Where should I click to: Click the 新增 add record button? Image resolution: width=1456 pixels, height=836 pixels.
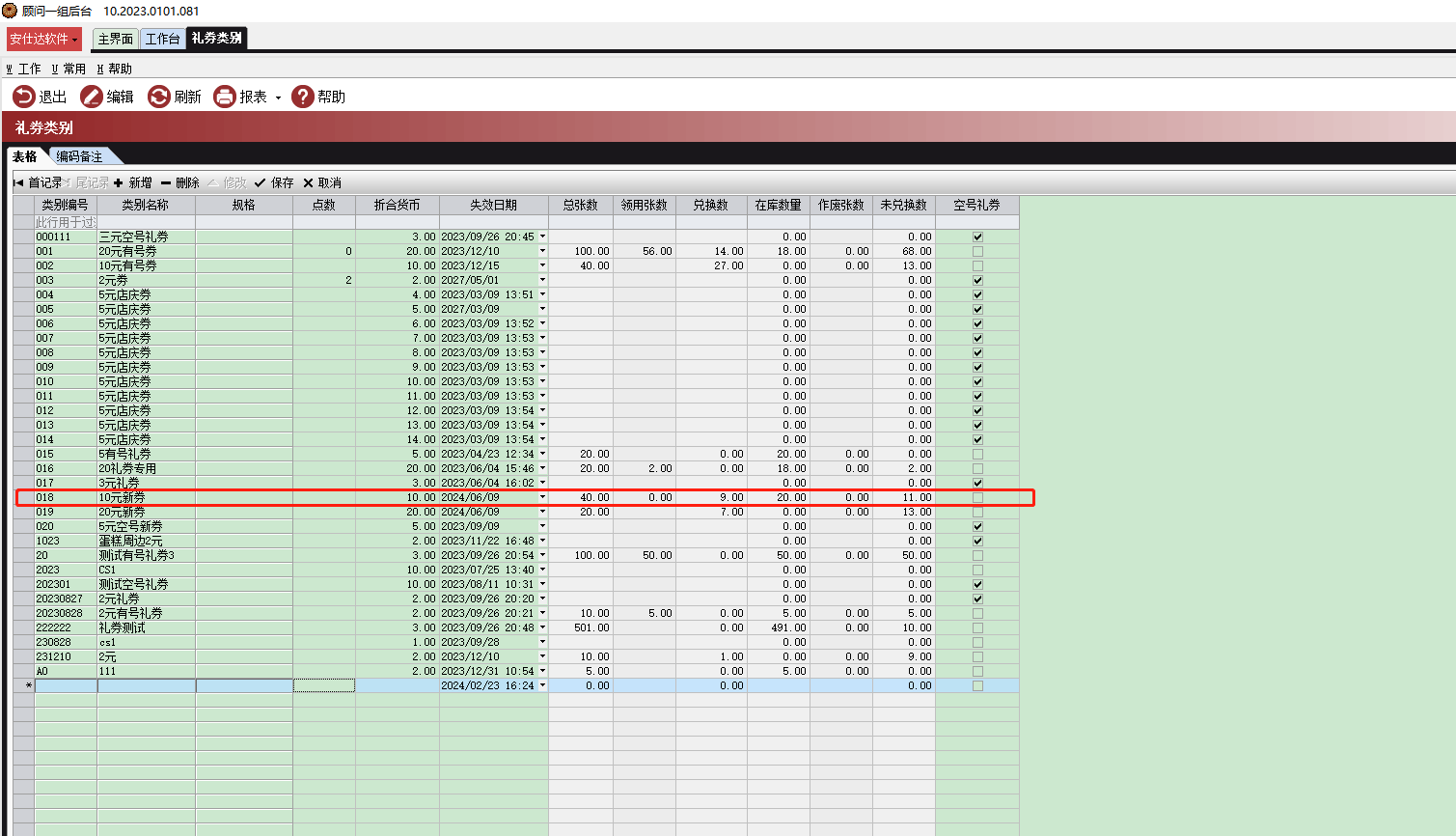click(133, 182)
